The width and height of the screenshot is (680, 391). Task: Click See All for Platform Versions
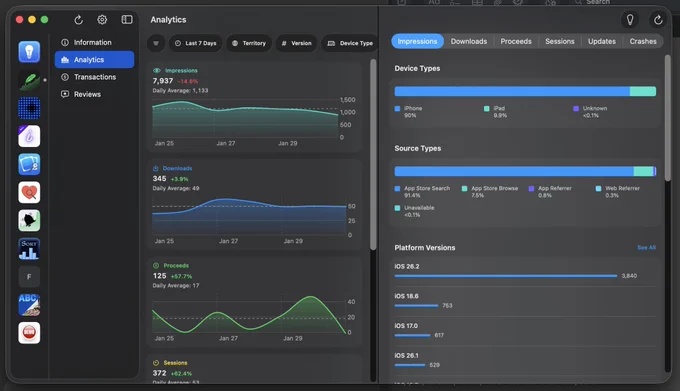tap(646, 248)
